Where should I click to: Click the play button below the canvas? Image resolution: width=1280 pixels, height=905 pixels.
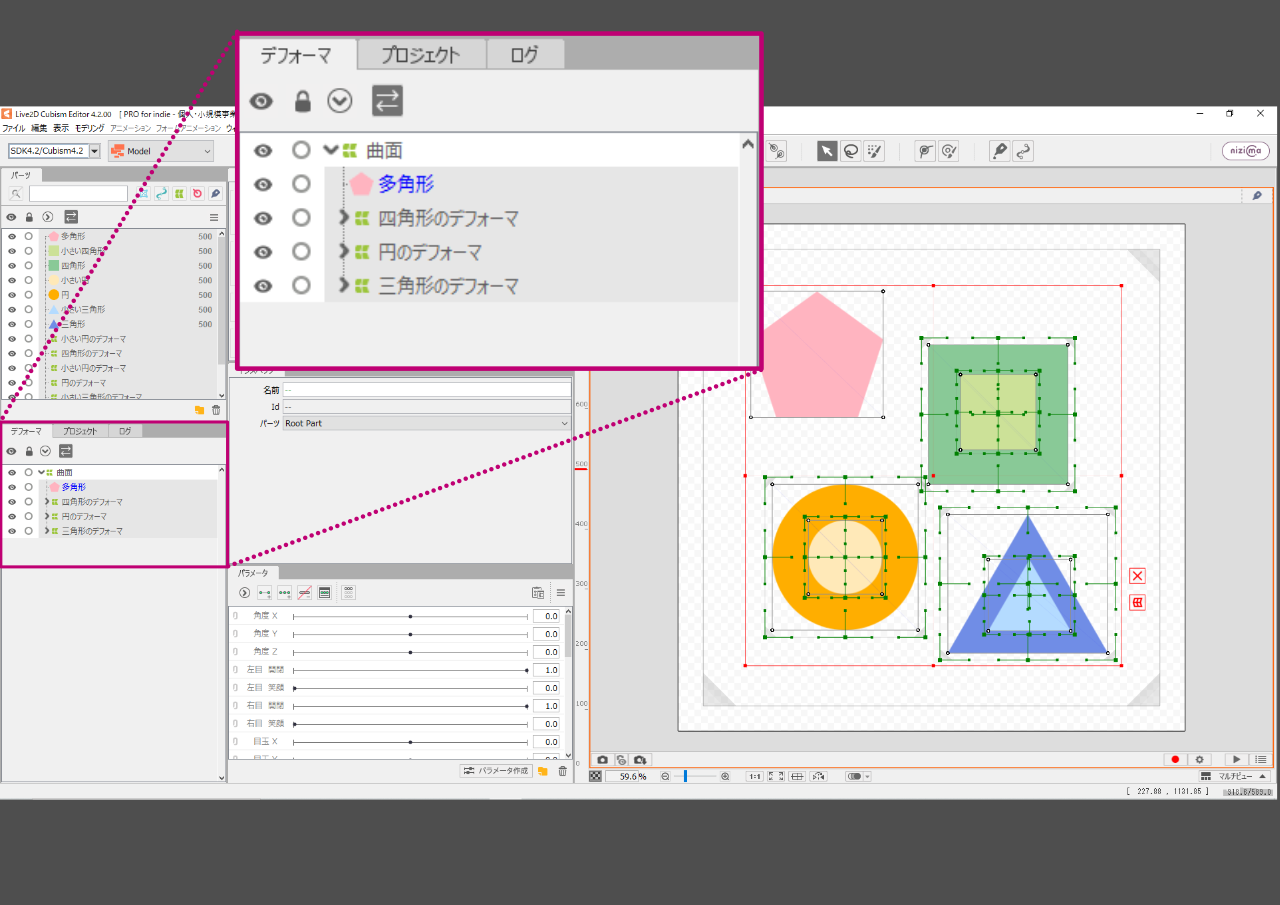[1237, 760]
